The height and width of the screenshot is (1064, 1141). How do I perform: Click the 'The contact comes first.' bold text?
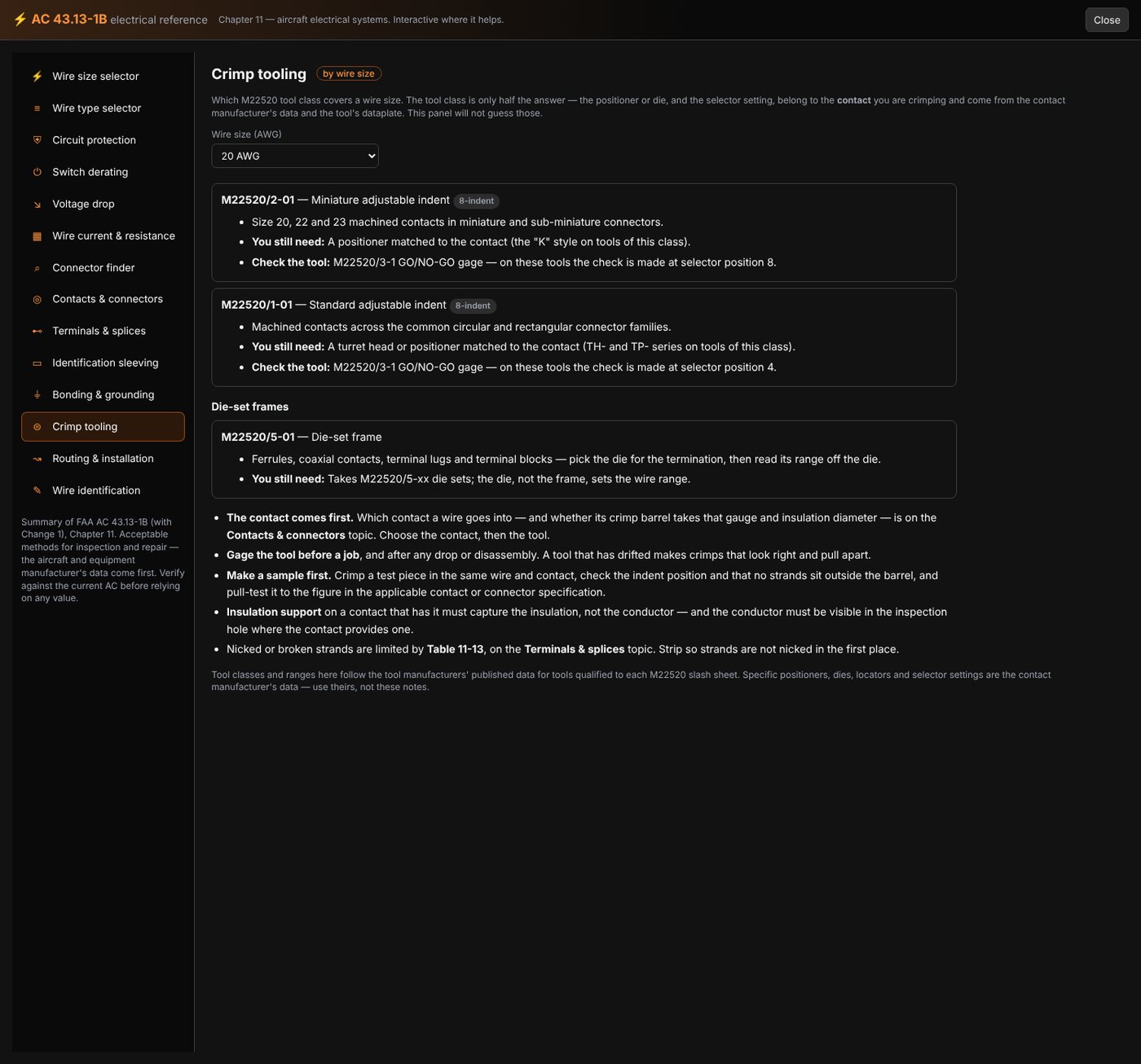tap(290, 518)
